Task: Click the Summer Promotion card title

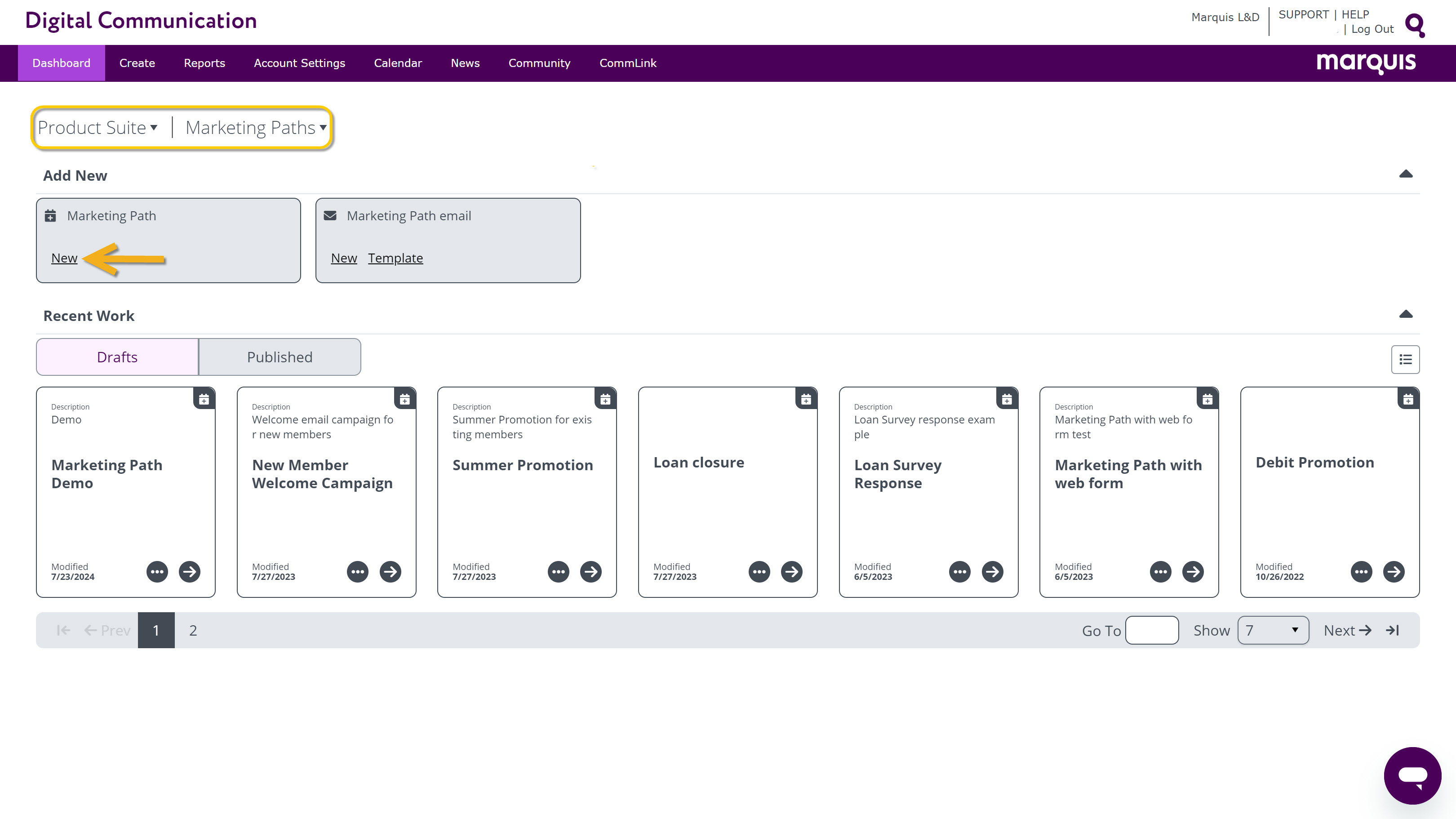Action: pyautogui.click(x=522, y=465)
